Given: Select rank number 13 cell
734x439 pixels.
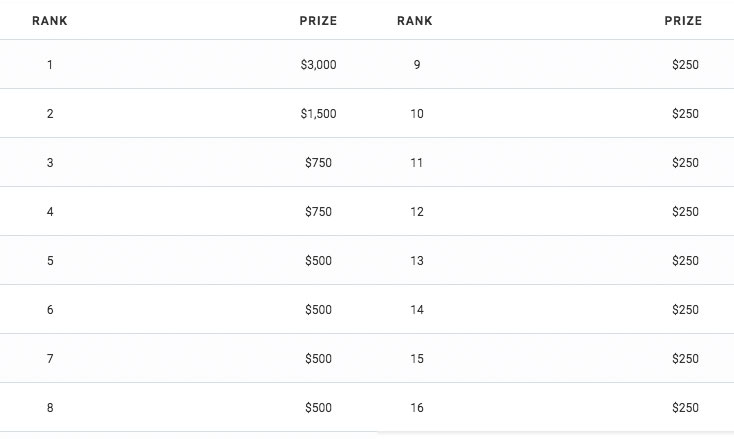Looking at the screenshot, I should [x=417, y=261].
